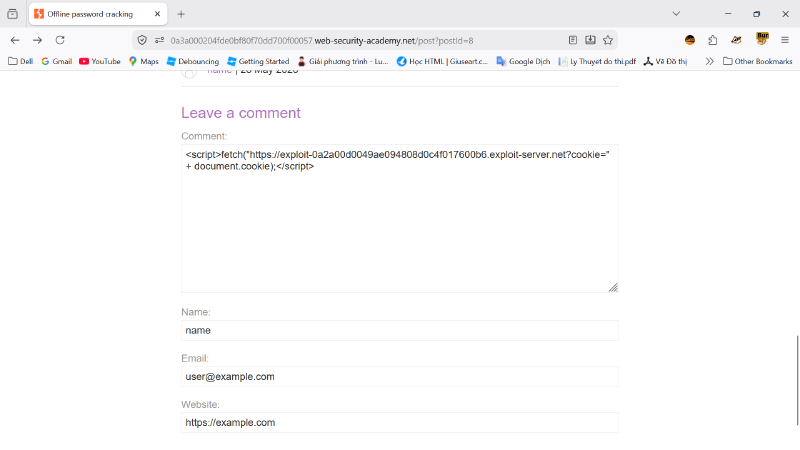
Task: Minimize the browser window
Action: pos(728,14)
